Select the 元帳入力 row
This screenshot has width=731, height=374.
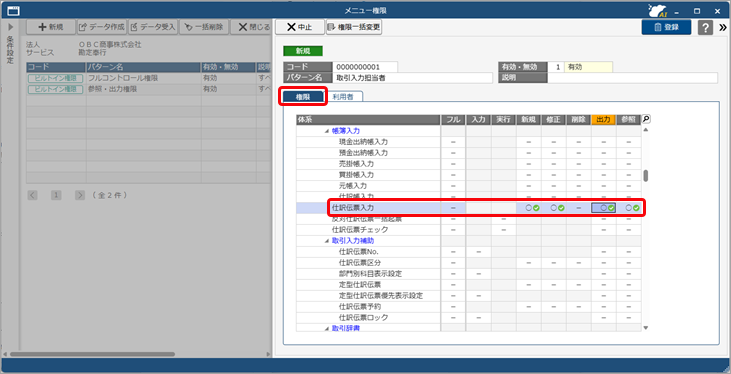469,186
